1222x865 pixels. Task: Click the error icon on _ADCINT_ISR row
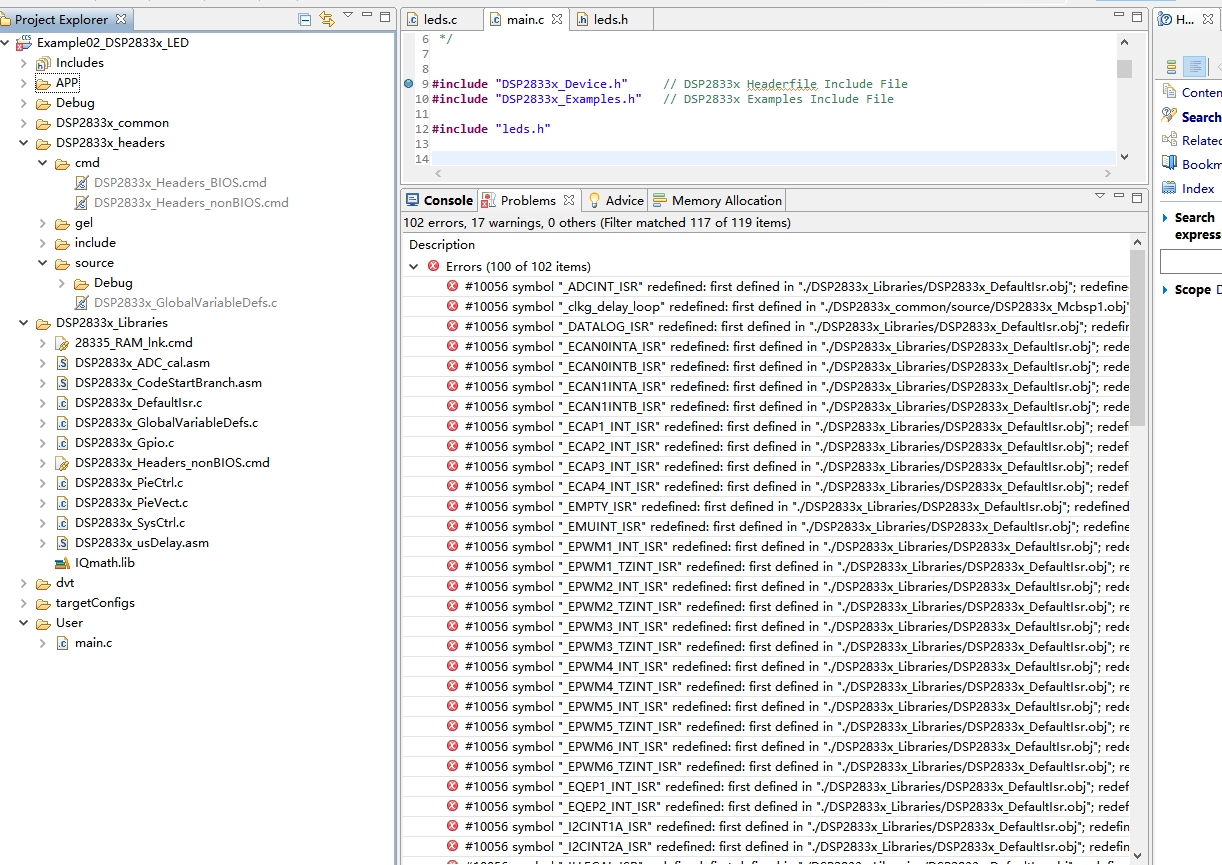pyautogui.click(x=452, y=286)
